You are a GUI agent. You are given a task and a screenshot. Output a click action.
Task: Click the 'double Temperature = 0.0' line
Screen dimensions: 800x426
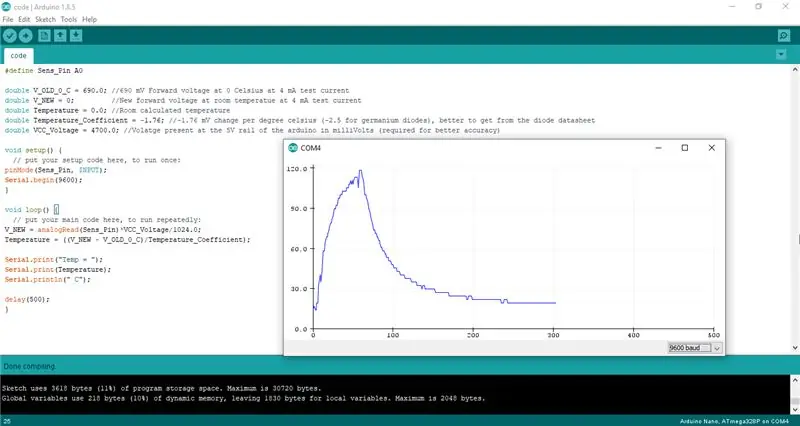coord(117,110)
